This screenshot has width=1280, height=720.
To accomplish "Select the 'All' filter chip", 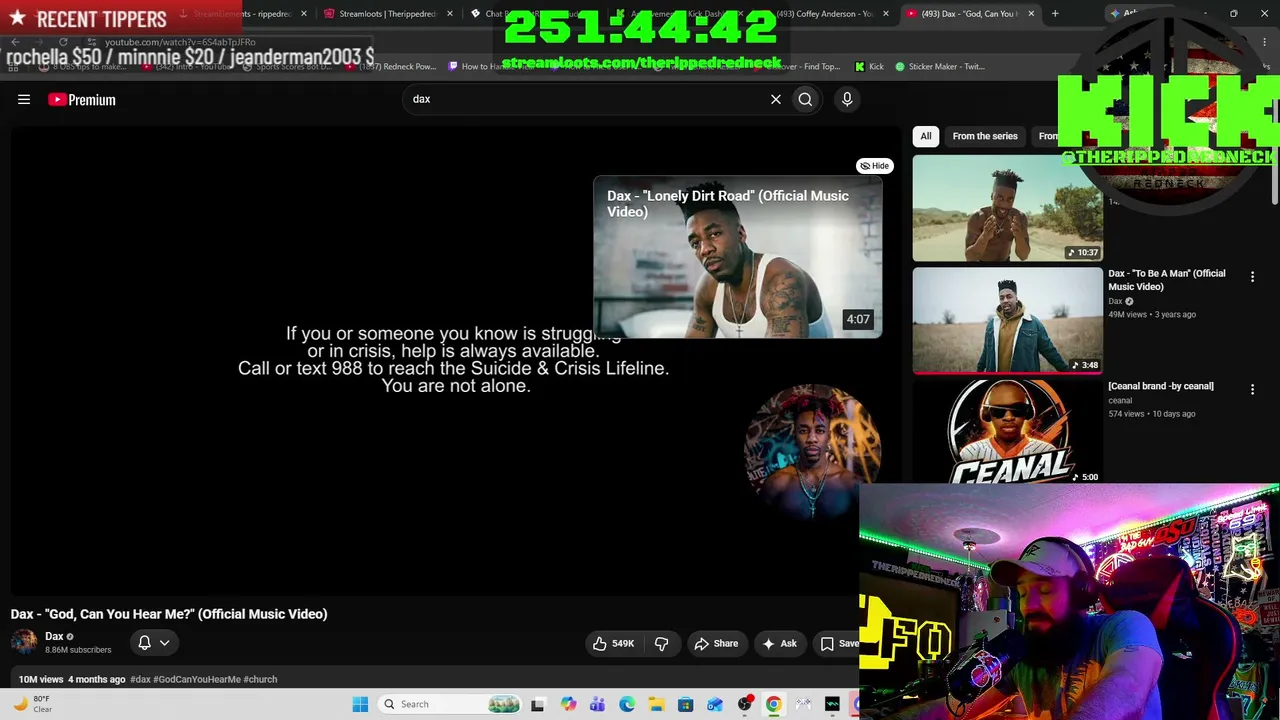I will coord(926,136).
